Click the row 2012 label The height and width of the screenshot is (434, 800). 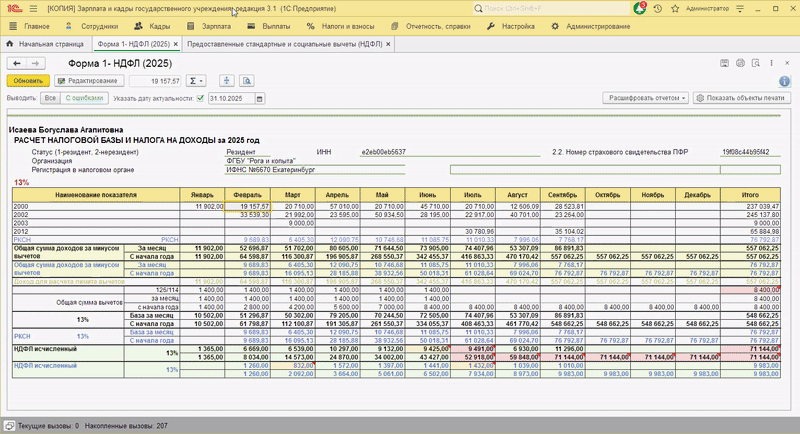(96, 232)
